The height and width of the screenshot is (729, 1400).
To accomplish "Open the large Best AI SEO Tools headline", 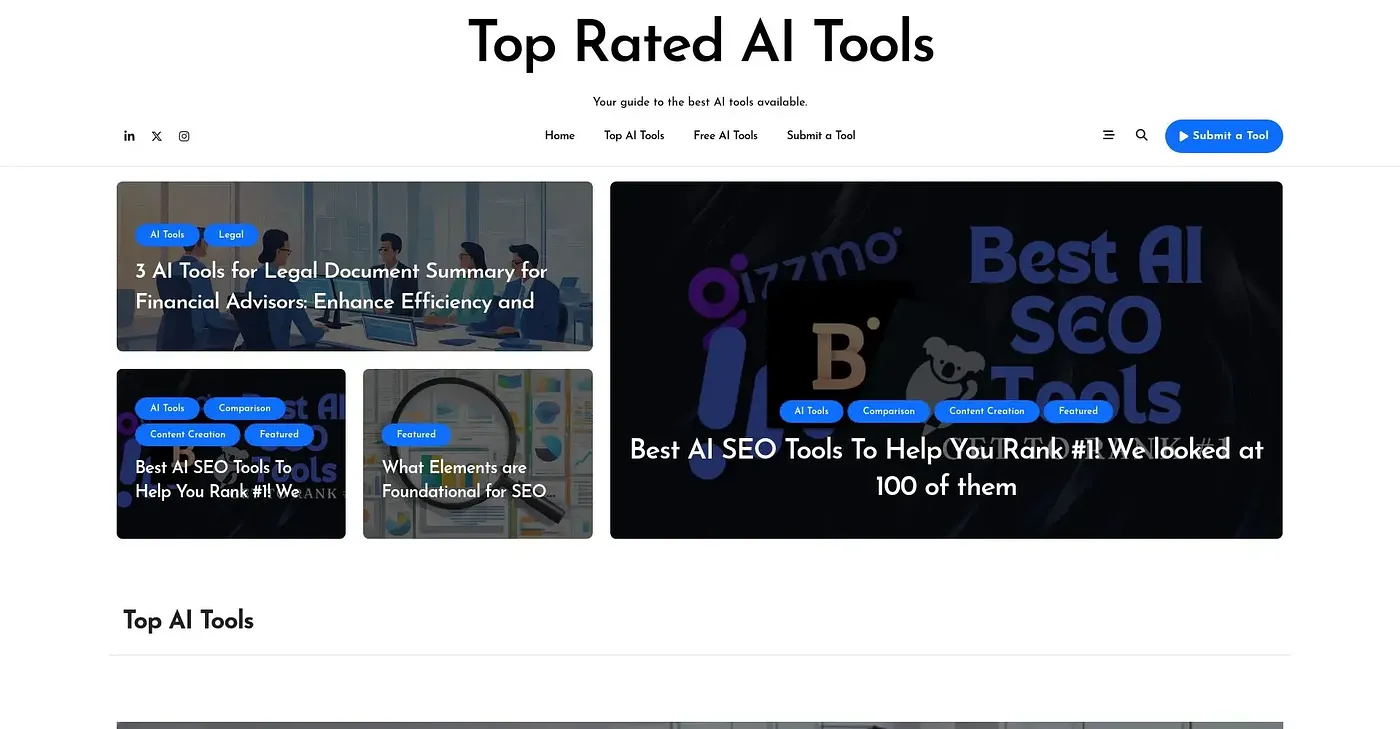I will coord(946,468).
